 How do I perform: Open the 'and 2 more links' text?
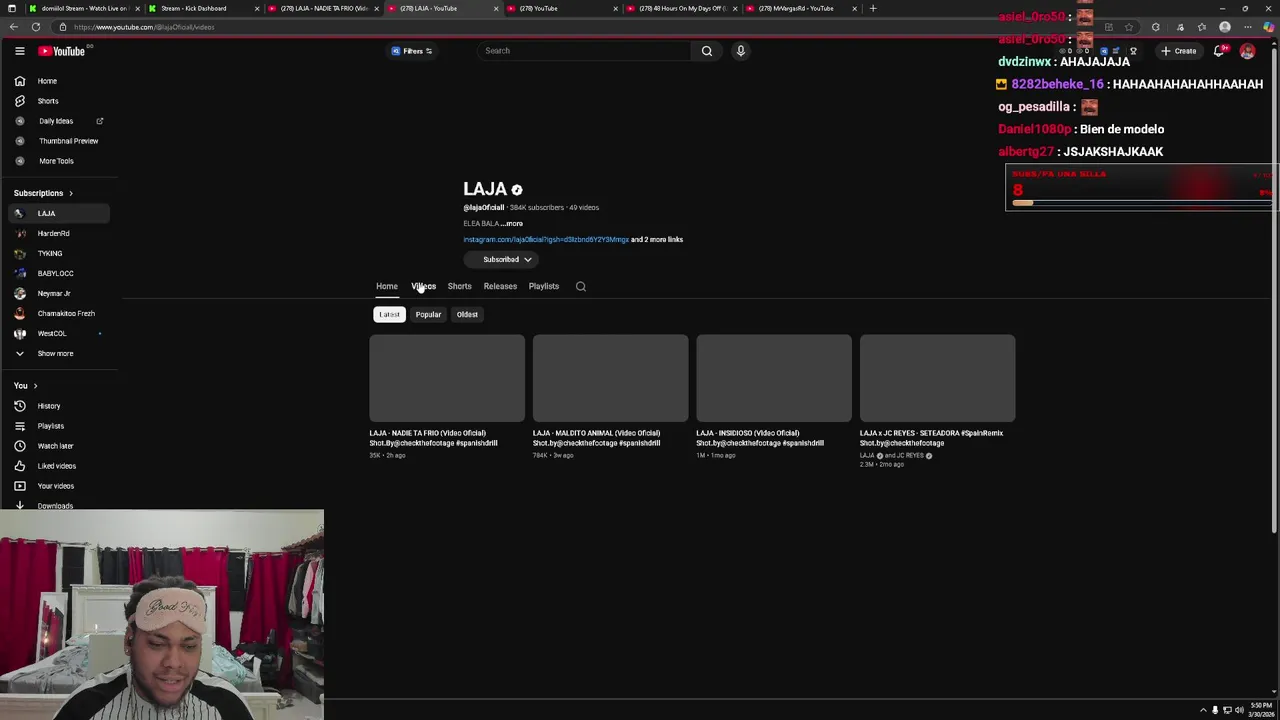tap(657, 240)
